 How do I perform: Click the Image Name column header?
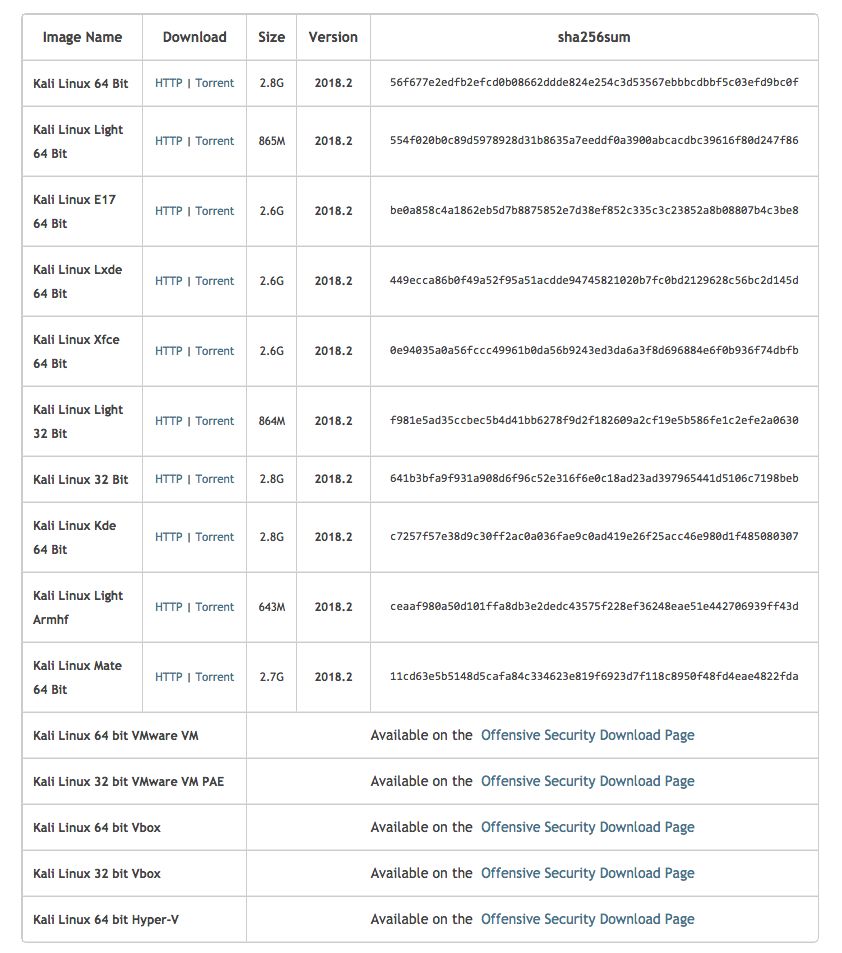[x=82, y=37]
